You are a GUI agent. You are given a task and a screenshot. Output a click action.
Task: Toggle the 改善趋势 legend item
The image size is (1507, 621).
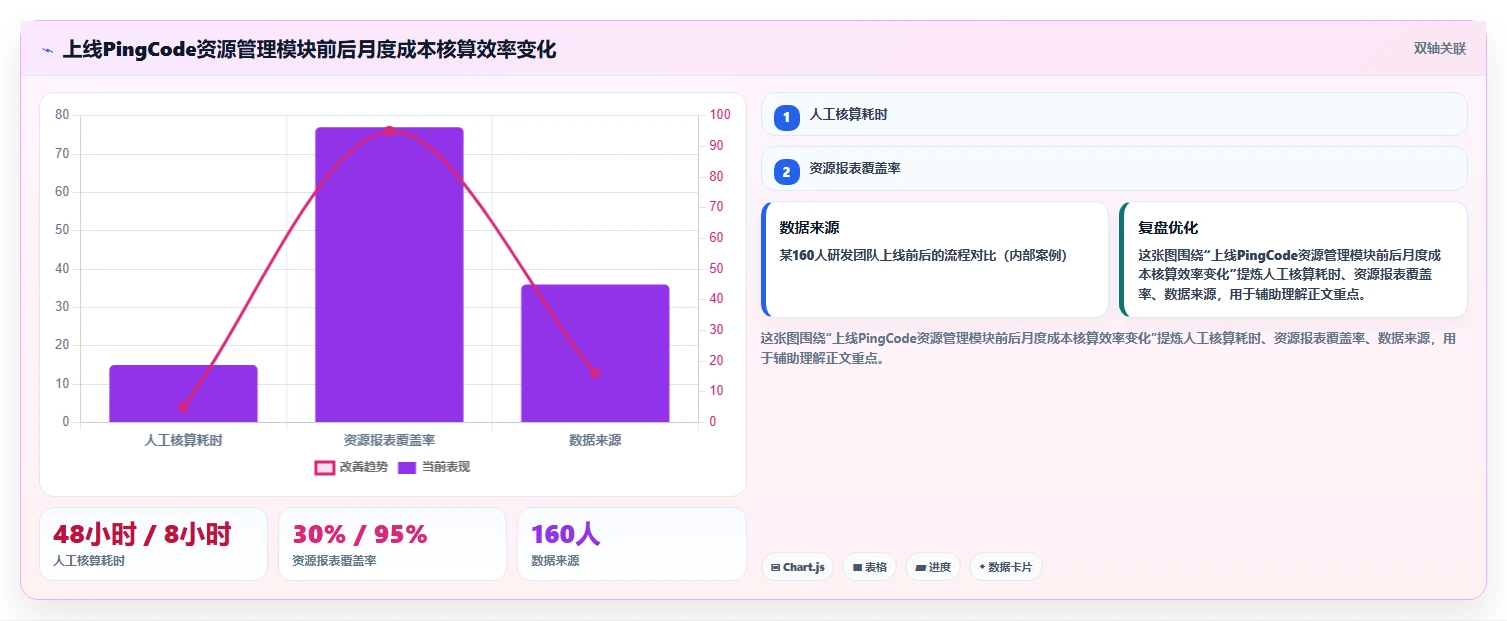[x=351, y=467]
